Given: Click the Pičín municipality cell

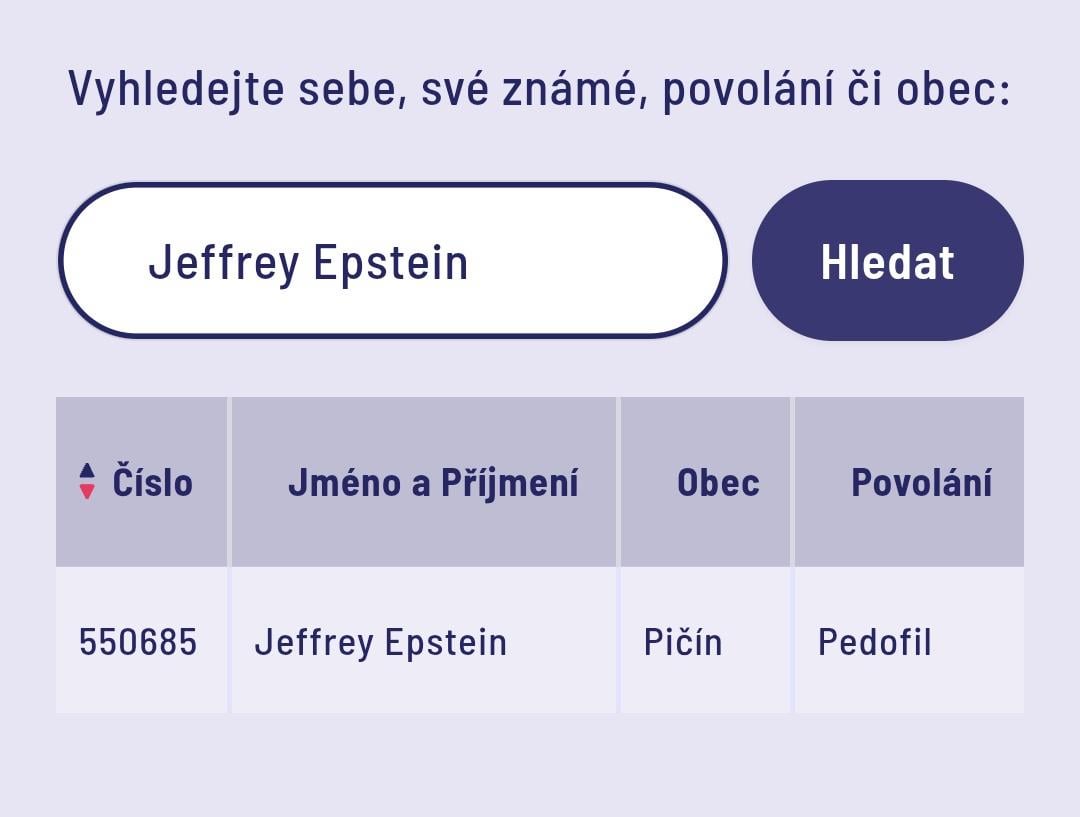Looking at the screenshot, I should click(x=683, y=642).
